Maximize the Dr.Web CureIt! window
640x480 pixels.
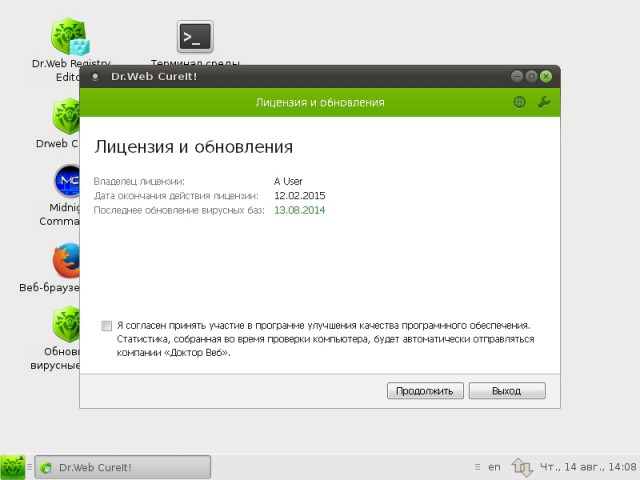pyautogui.click(x=531, y=76)
